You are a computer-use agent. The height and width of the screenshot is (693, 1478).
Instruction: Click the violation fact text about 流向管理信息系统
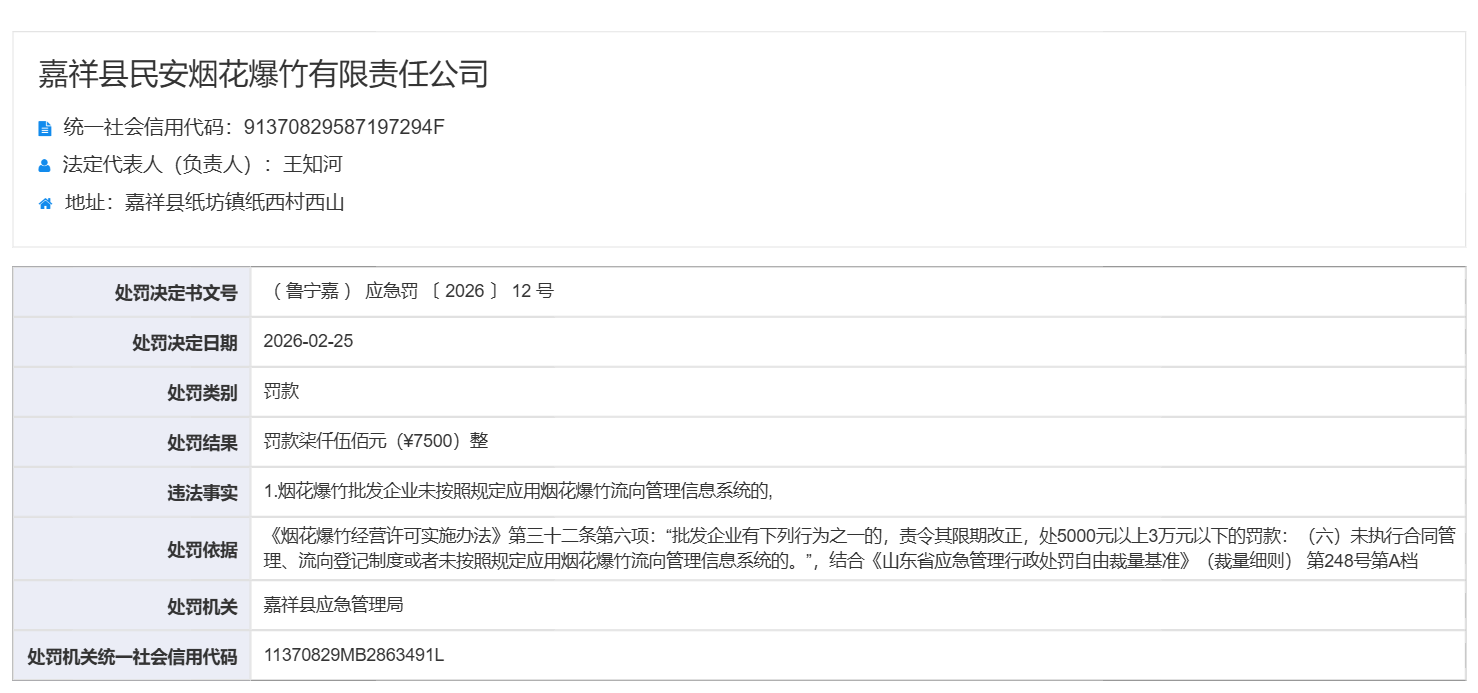coord(518,491)
